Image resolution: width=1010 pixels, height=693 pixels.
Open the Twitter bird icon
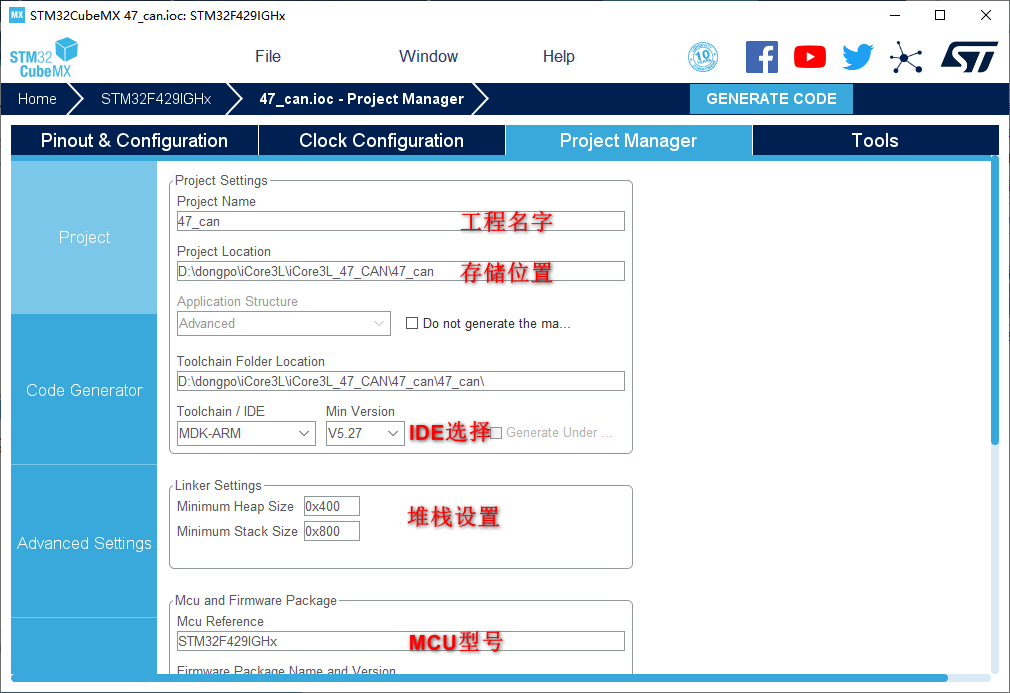857,57
